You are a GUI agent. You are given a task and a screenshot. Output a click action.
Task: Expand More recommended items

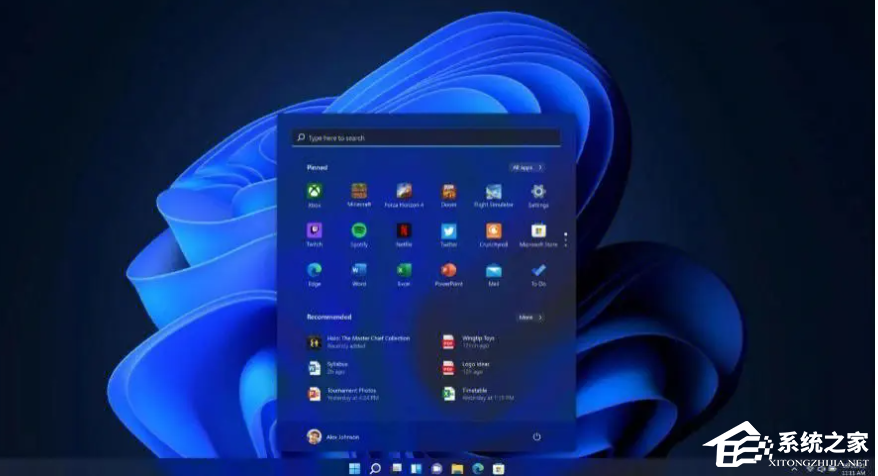click(529, 317)
